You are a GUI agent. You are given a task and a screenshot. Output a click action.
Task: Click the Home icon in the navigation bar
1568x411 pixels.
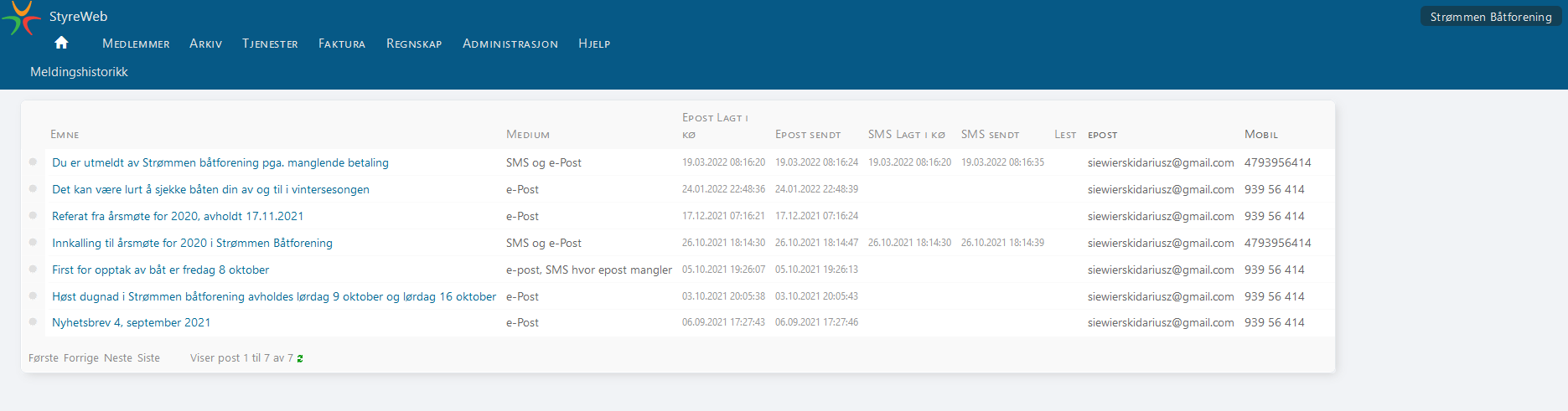[61, 43]
